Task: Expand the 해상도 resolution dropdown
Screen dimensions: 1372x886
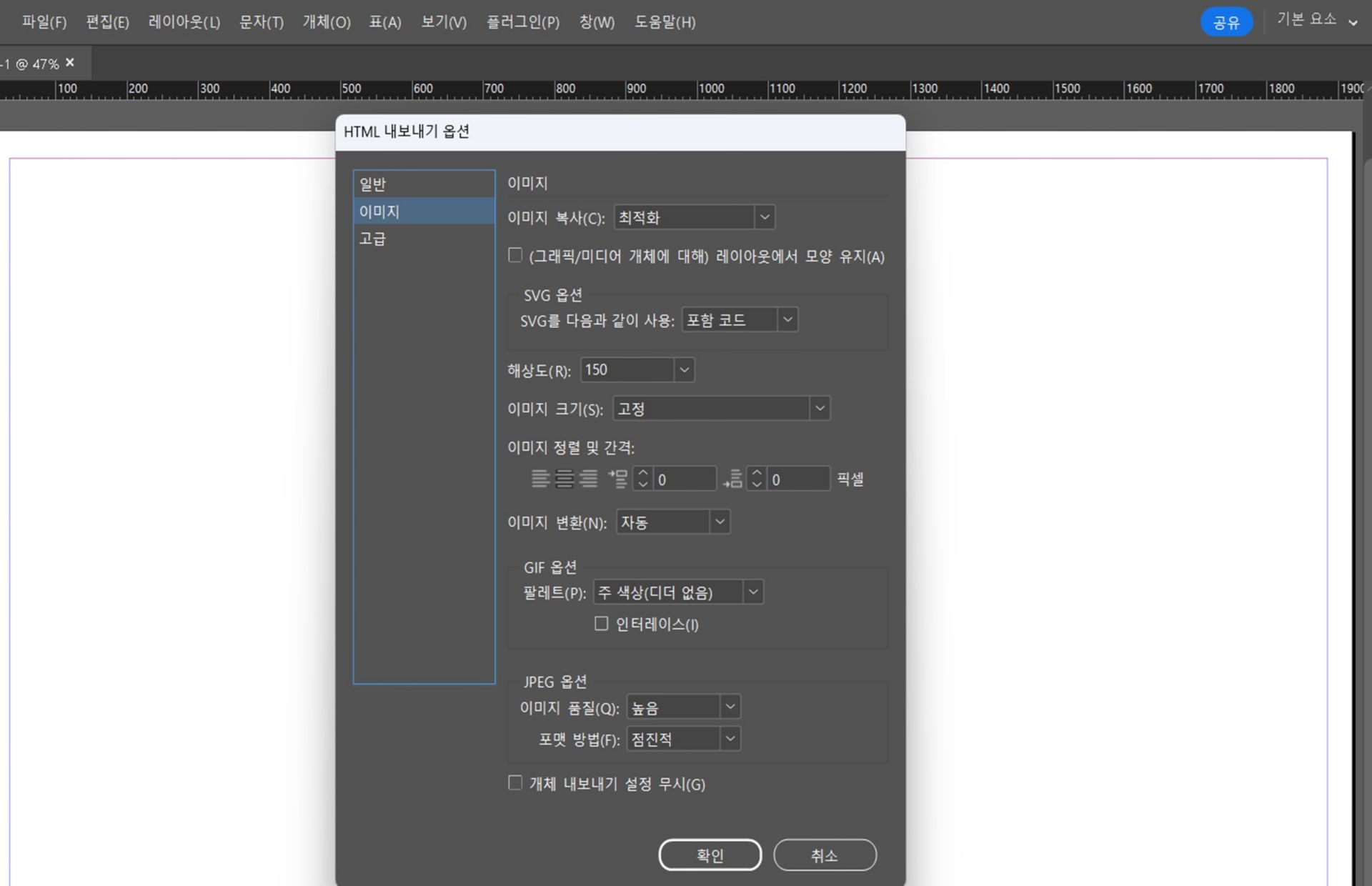Action: pos(684,370)
